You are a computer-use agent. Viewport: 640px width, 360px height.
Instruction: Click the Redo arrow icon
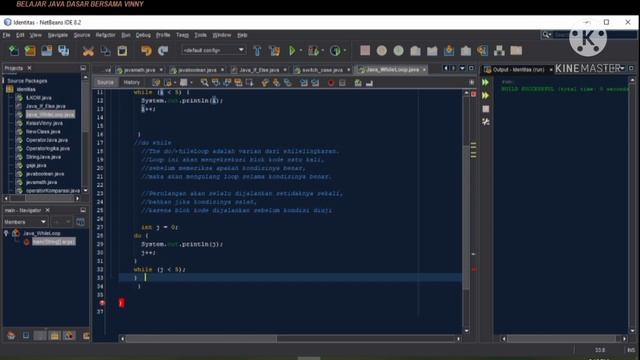pos(163,51)
